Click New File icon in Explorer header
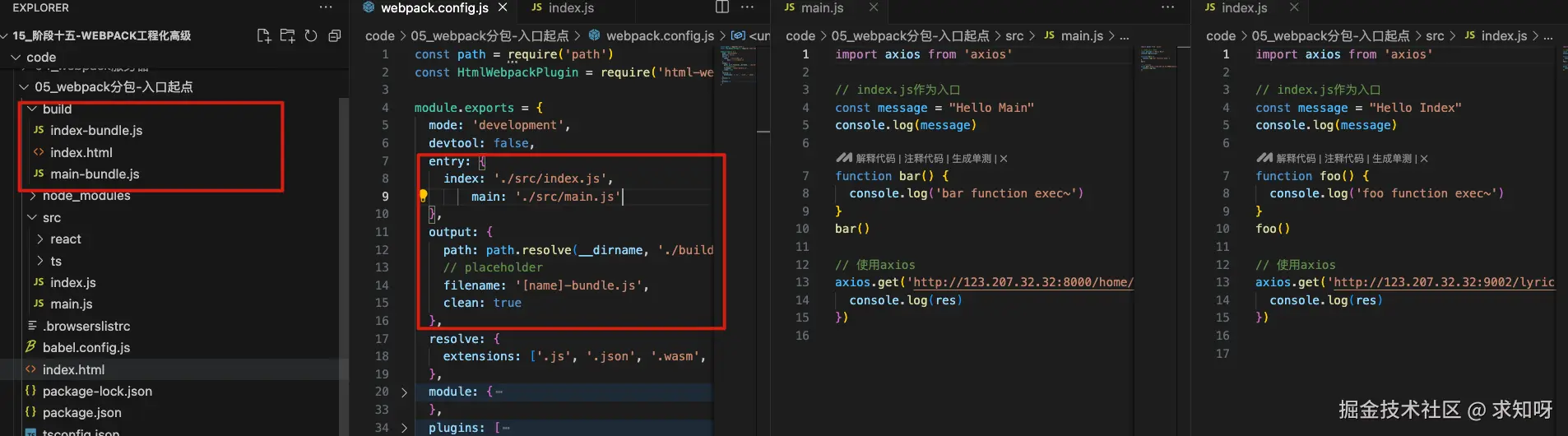 263,35
